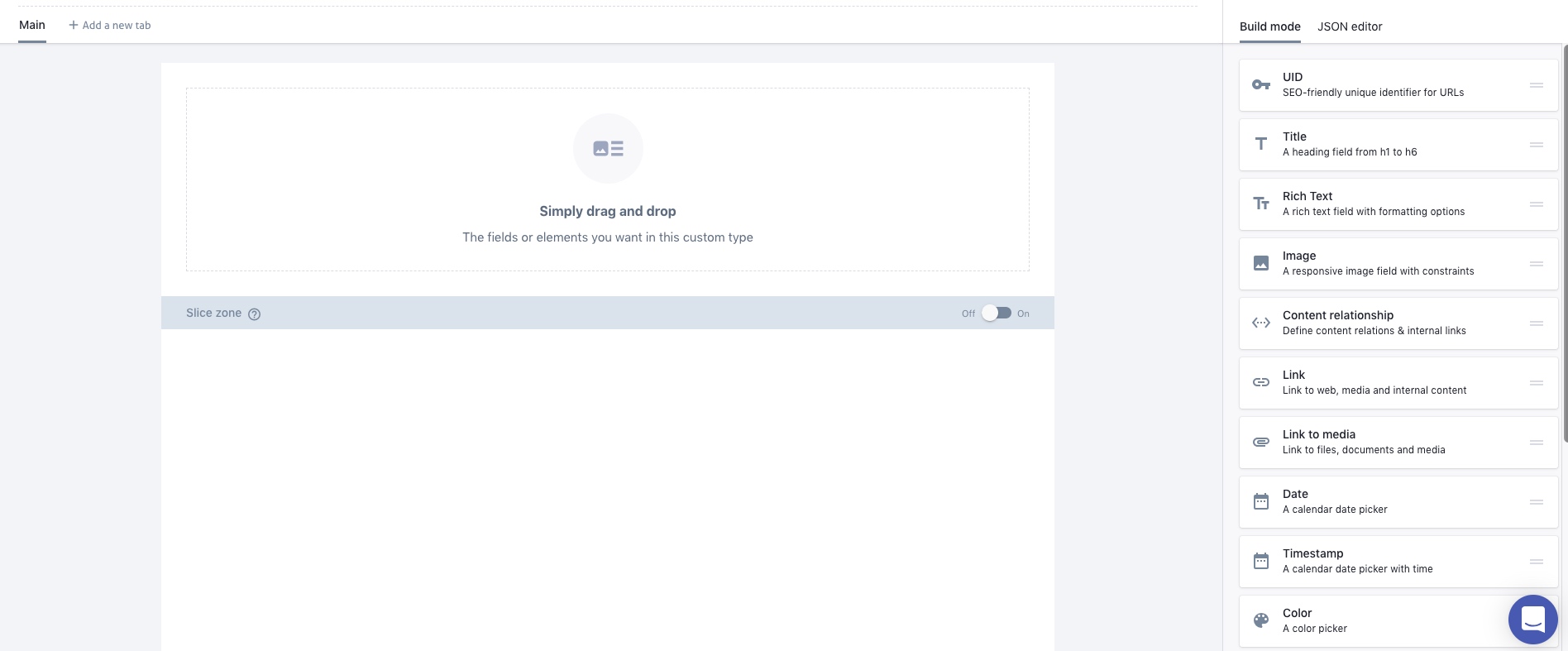
Task: Click the 'Slice zone' label
Action: click(x=213, y=313)
